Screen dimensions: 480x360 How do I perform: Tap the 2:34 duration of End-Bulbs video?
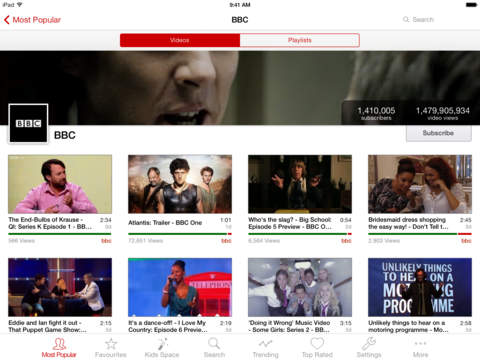click(x=106, y=220)
